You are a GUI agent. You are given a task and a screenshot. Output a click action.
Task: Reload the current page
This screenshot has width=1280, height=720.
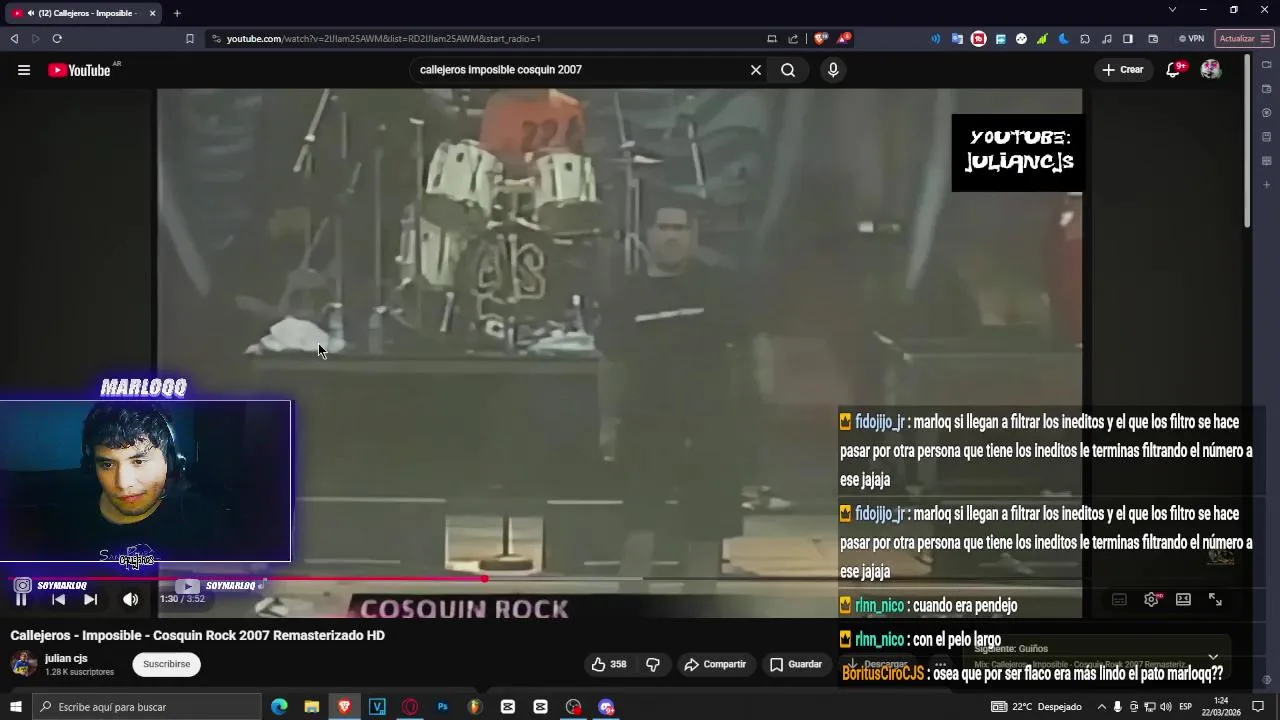point(57,39)
